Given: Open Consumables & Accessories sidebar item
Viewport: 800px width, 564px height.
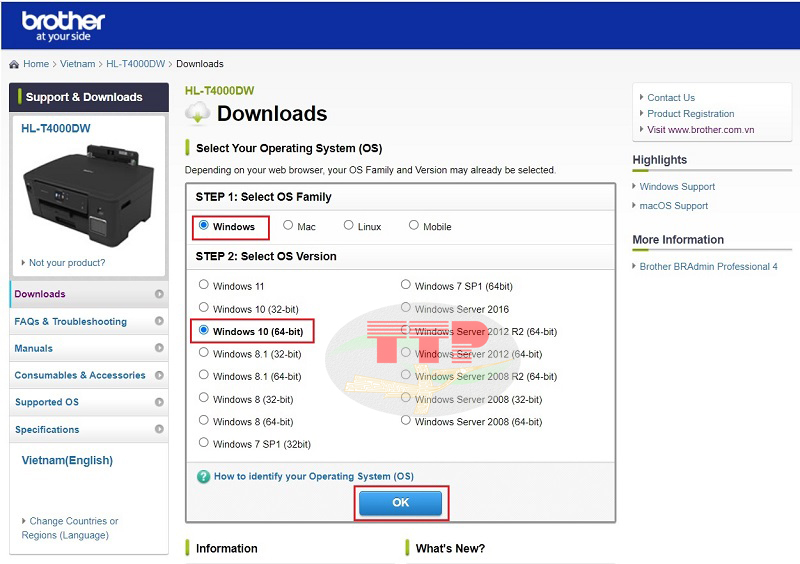Looking at the screenshot, I should 89,375.
